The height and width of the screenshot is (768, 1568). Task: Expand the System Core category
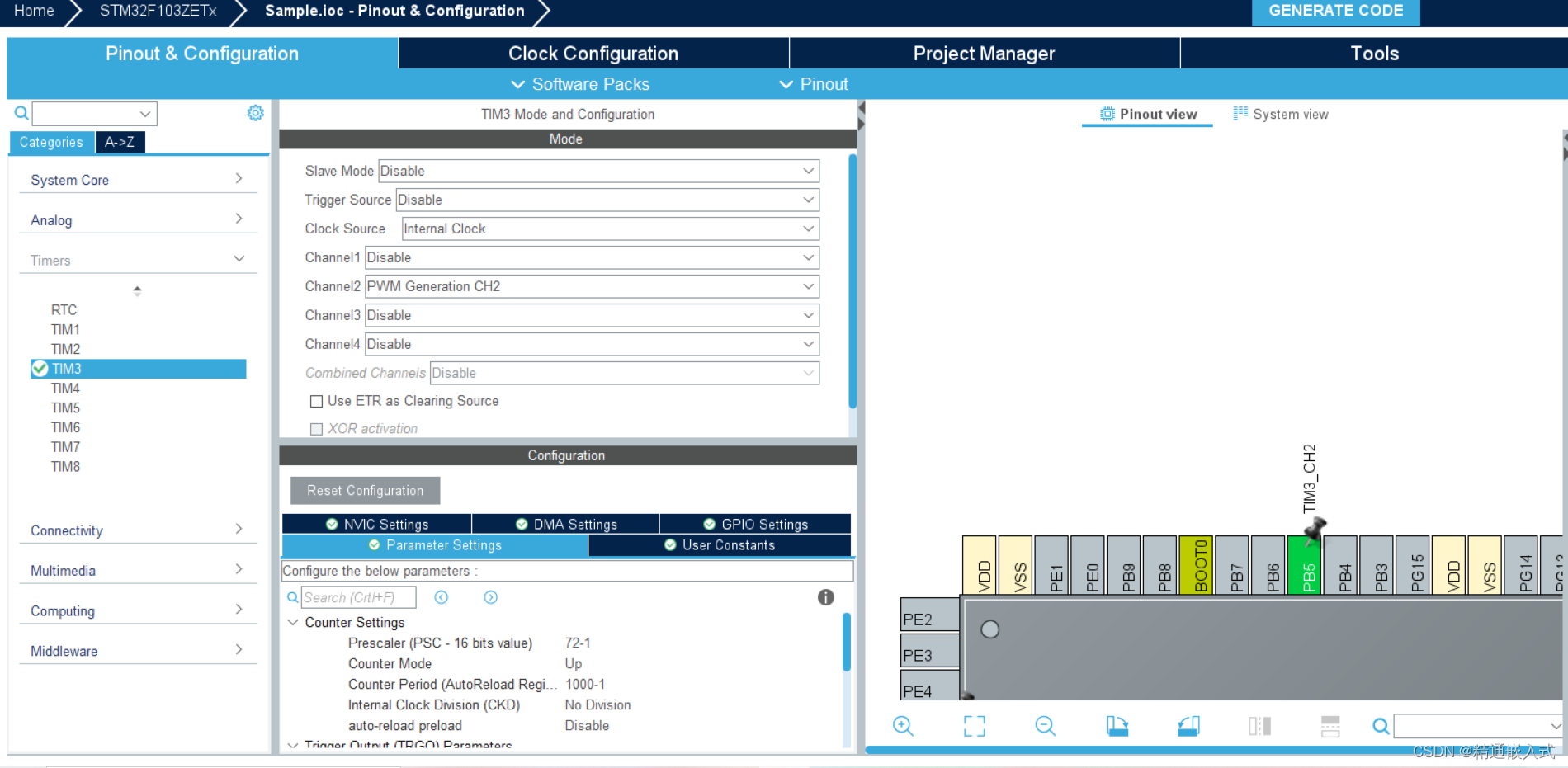137,180
